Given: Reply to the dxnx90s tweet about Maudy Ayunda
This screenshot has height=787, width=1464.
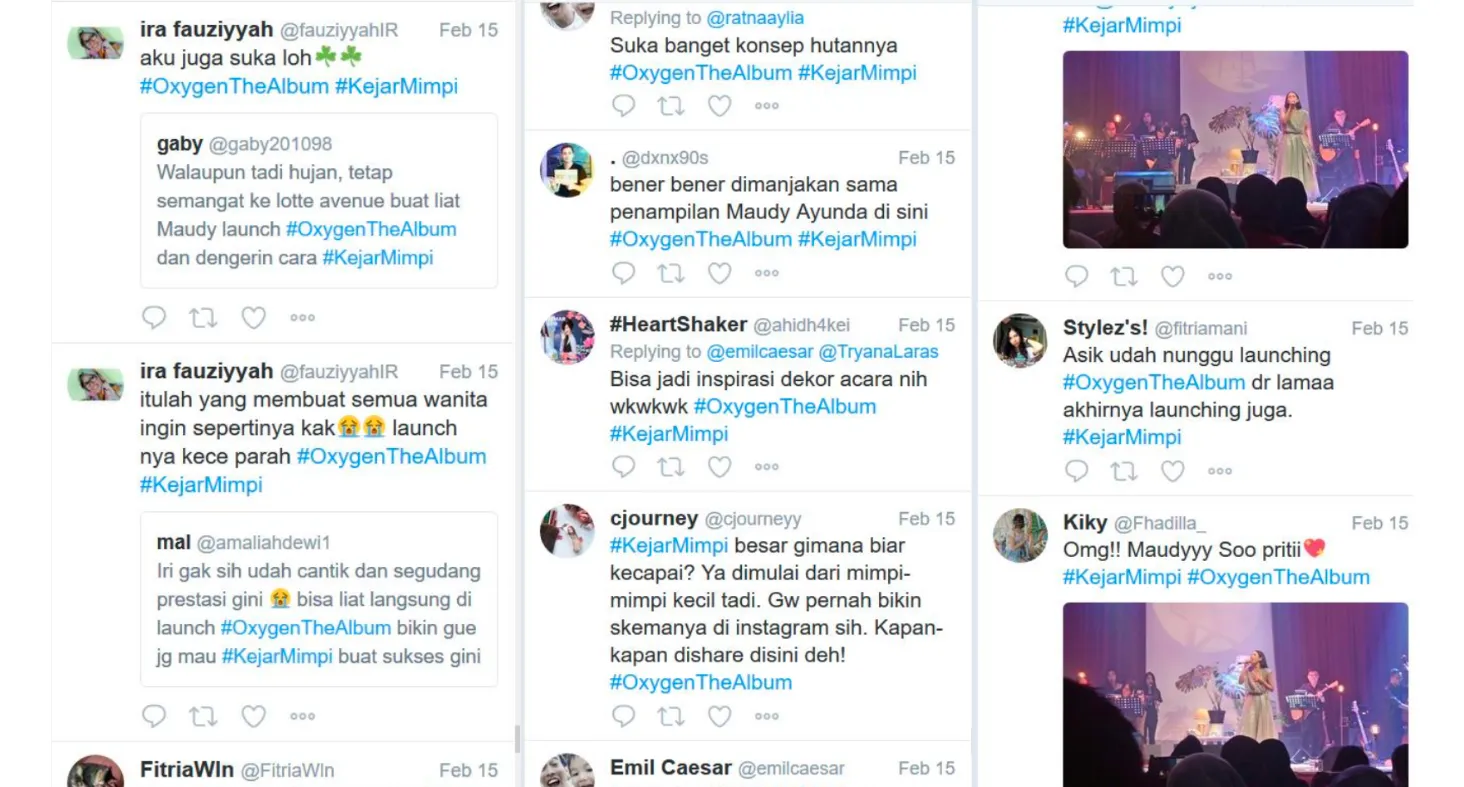Looking at the screenshot, I should [623, 273].
